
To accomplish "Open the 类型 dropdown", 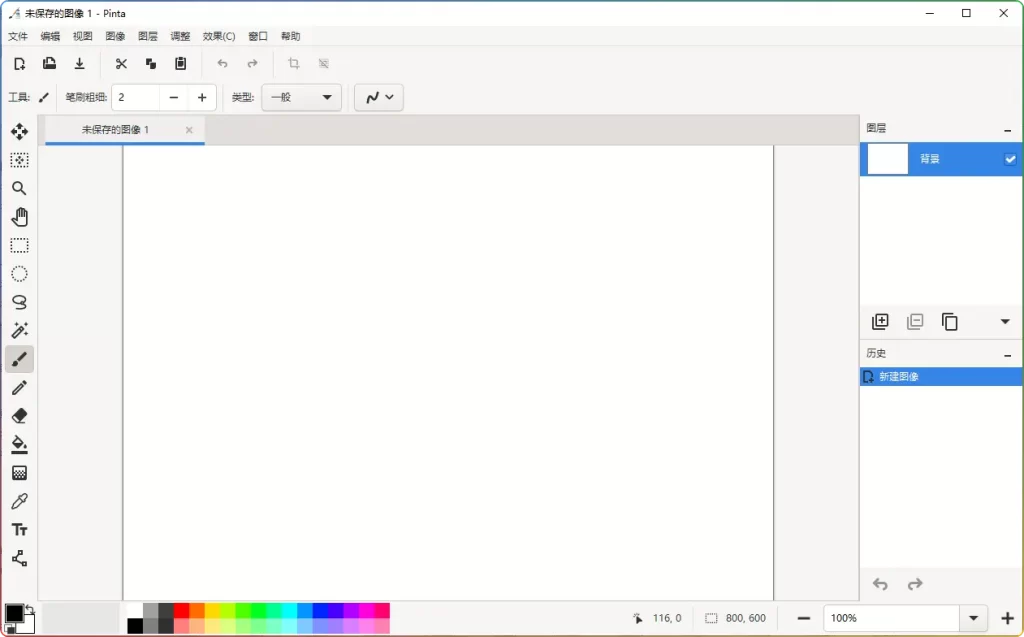I will [301, 97].
